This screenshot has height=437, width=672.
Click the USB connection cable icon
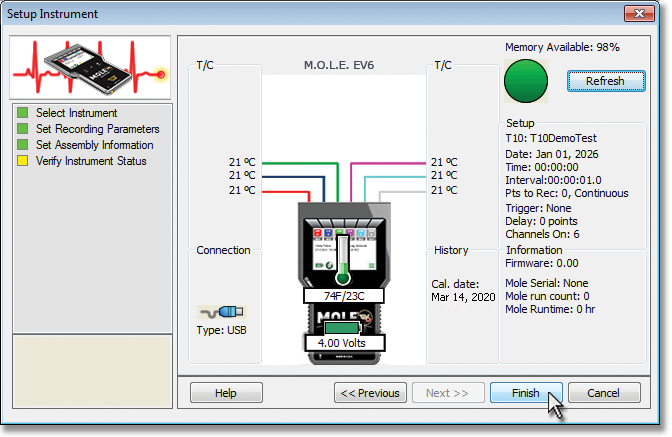pyautogui.click(x=222, y=311)
